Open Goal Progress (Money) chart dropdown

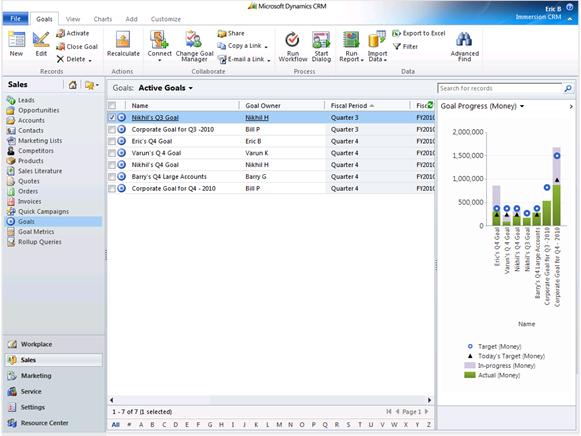tap(522, 106)
